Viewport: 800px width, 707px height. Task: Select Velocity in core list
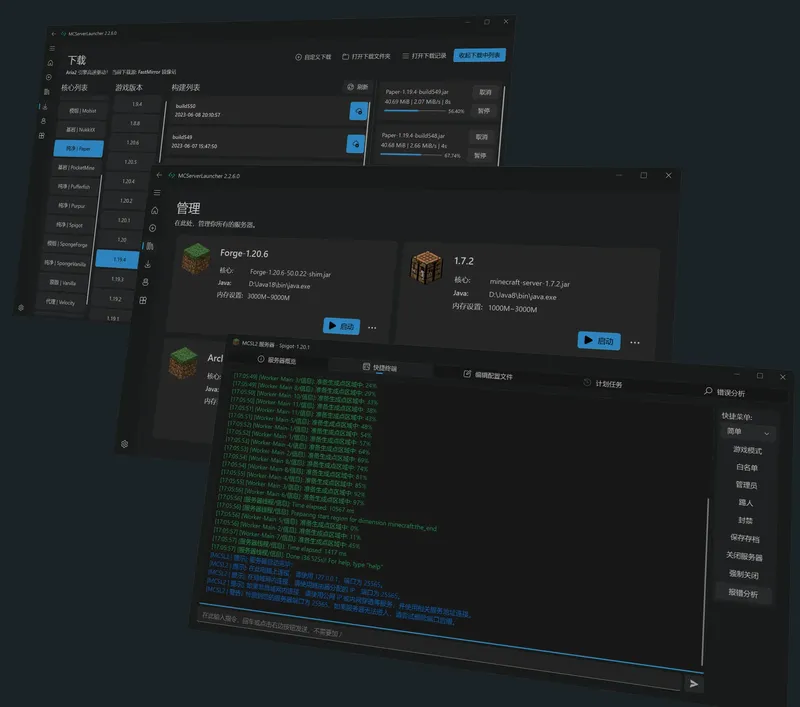(x=60, y=301)
